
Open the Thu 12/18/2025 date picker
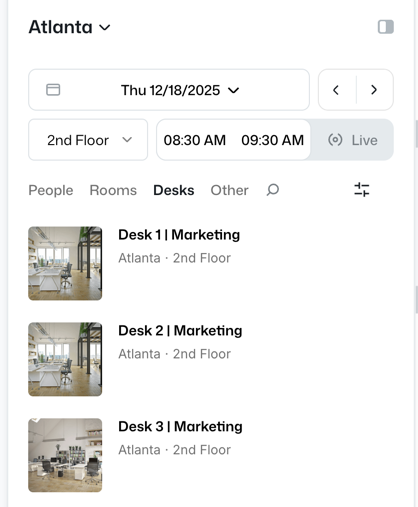169,90
